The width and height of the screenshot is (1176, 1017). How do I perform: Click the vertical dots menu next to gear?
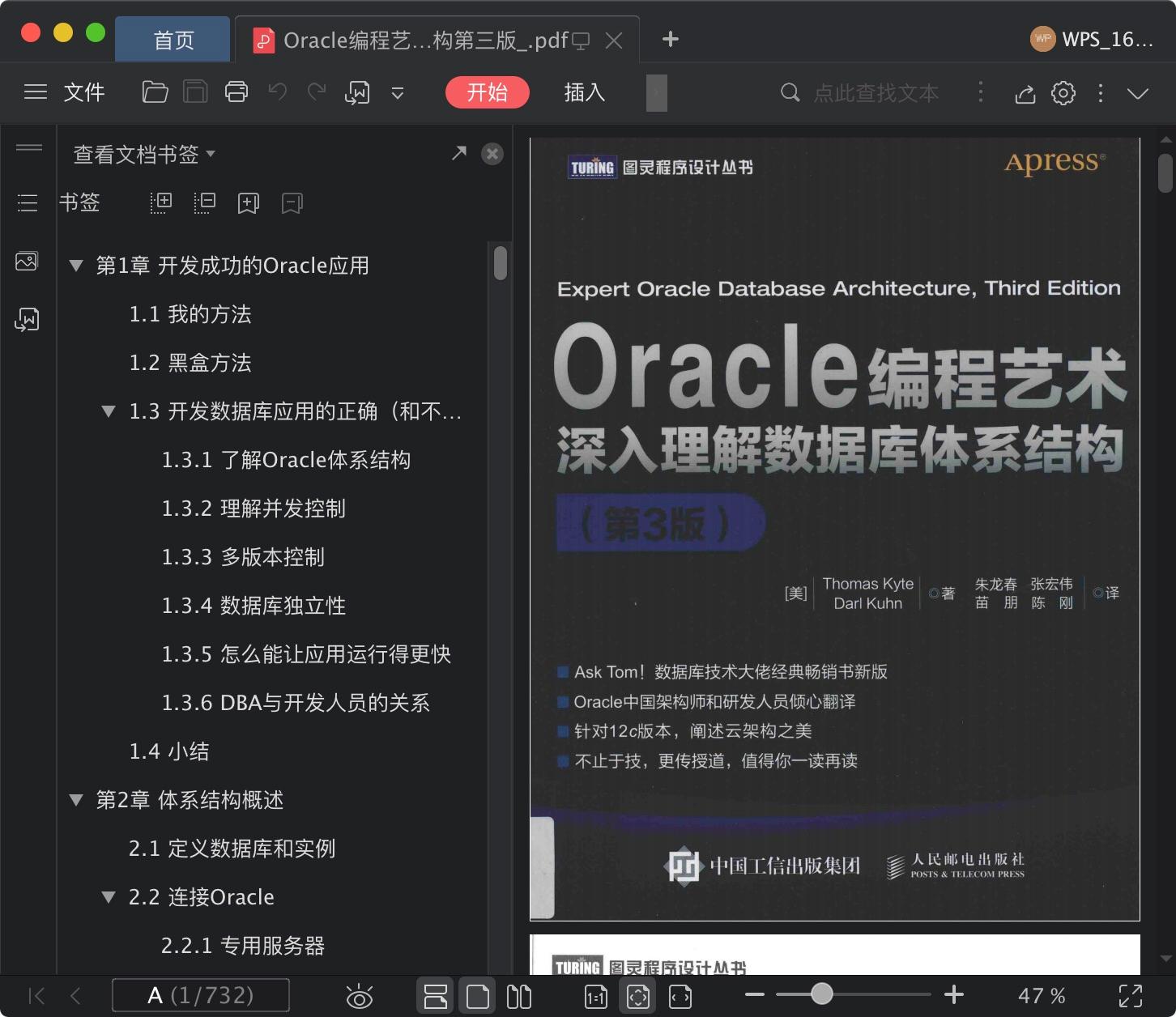pos(1100,93)
